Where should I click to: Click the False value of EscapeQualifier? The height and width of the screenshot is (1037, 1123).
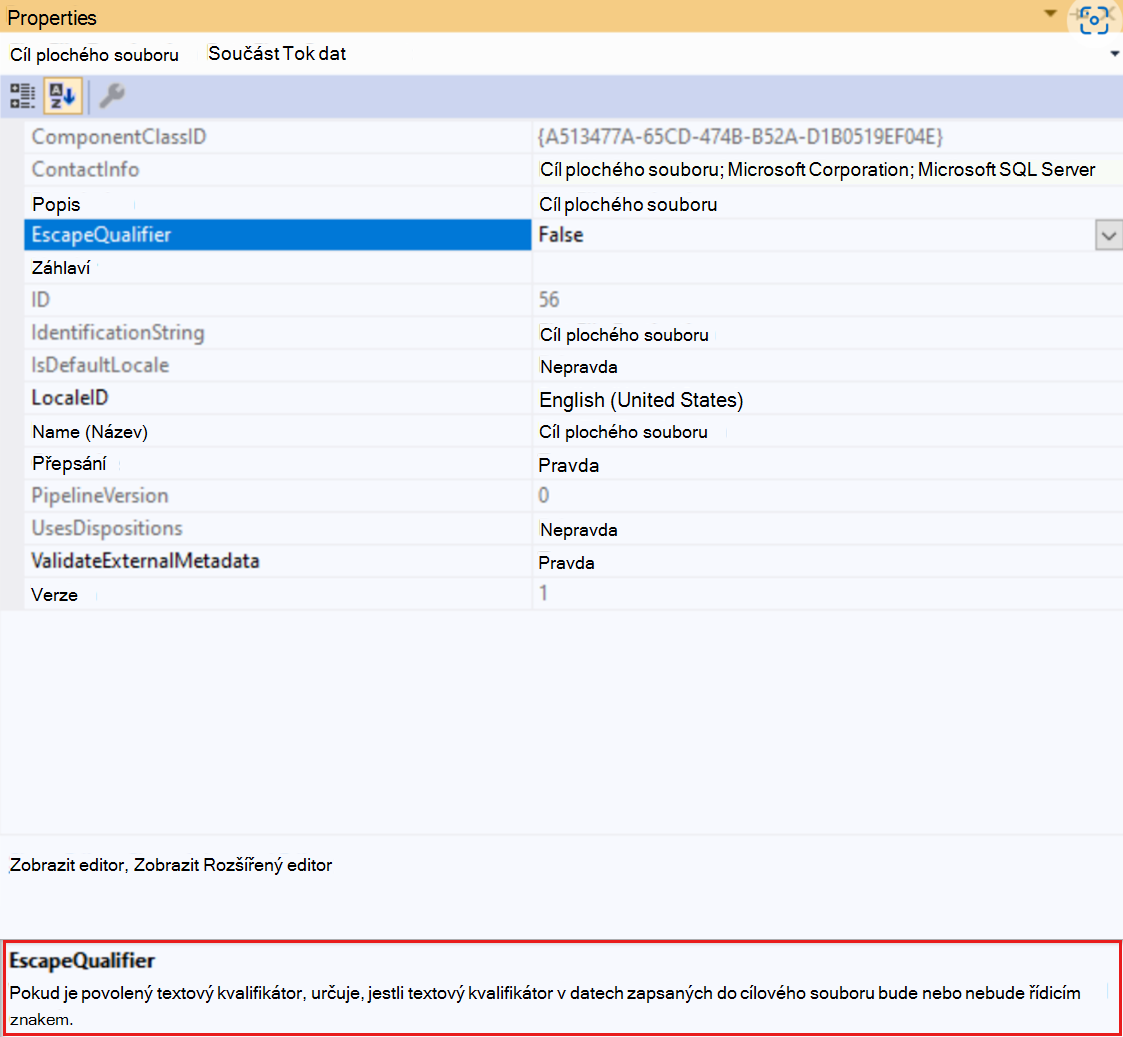[561, 235]
